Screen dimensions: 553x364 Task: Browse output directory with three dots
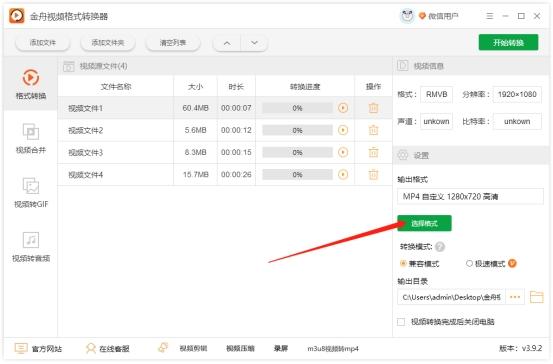[515, 297]
